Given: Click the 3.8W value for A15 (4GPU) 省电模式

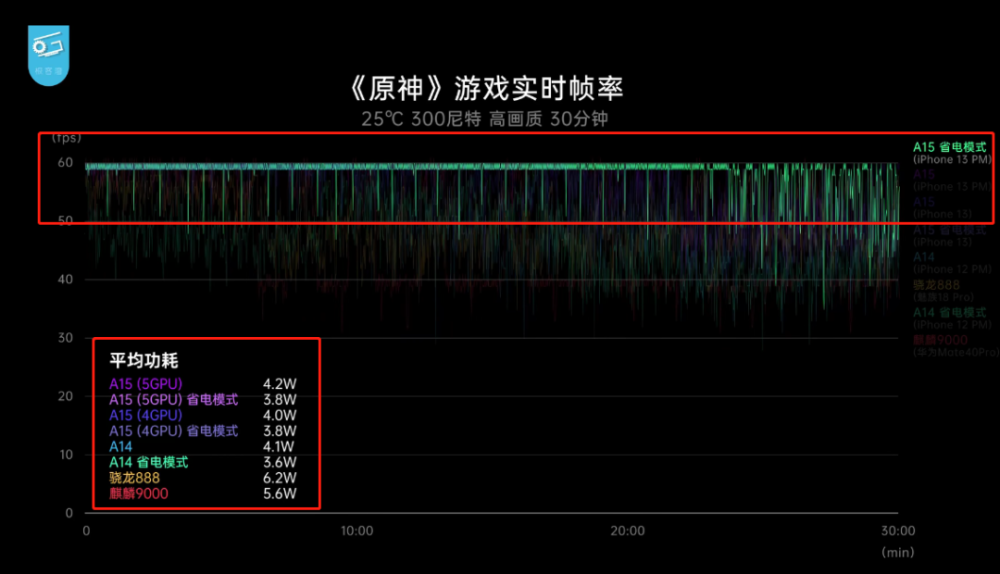Looking at the screenshot, I should click(280, 431).
